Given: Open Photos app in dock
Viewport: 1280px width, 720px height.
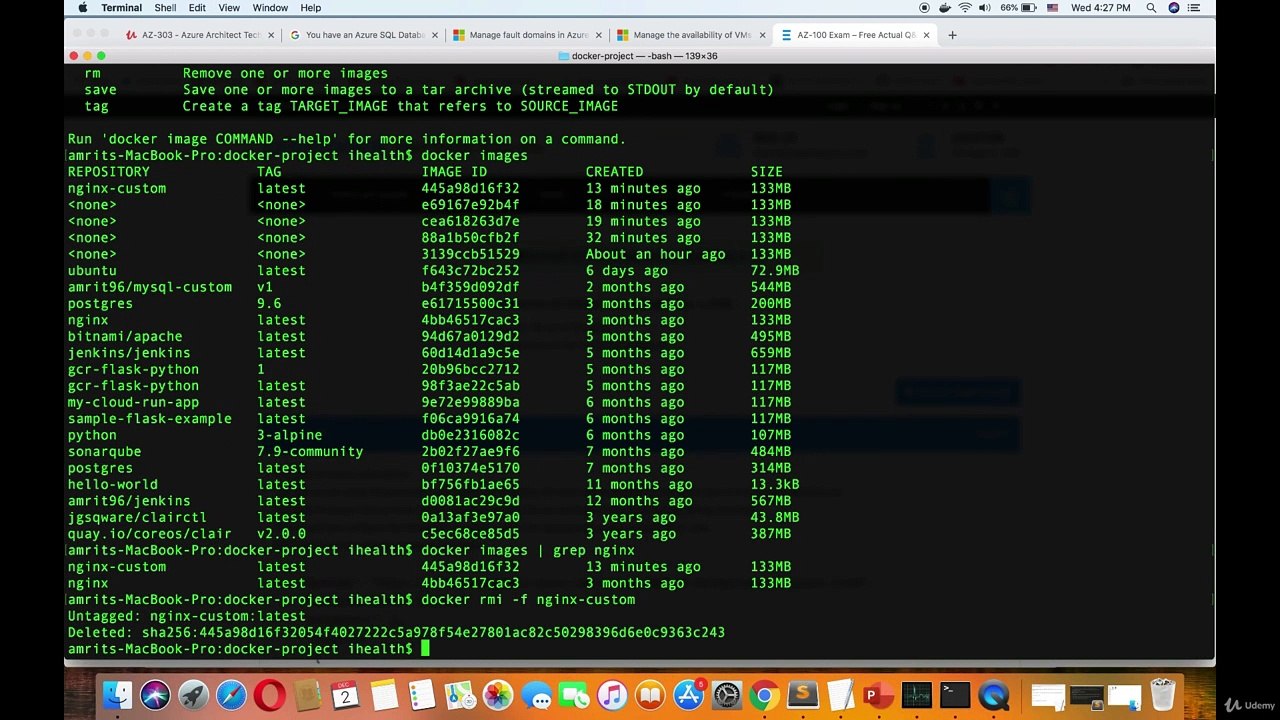Looking at the screenshot, I should click(x=498, y=695).
